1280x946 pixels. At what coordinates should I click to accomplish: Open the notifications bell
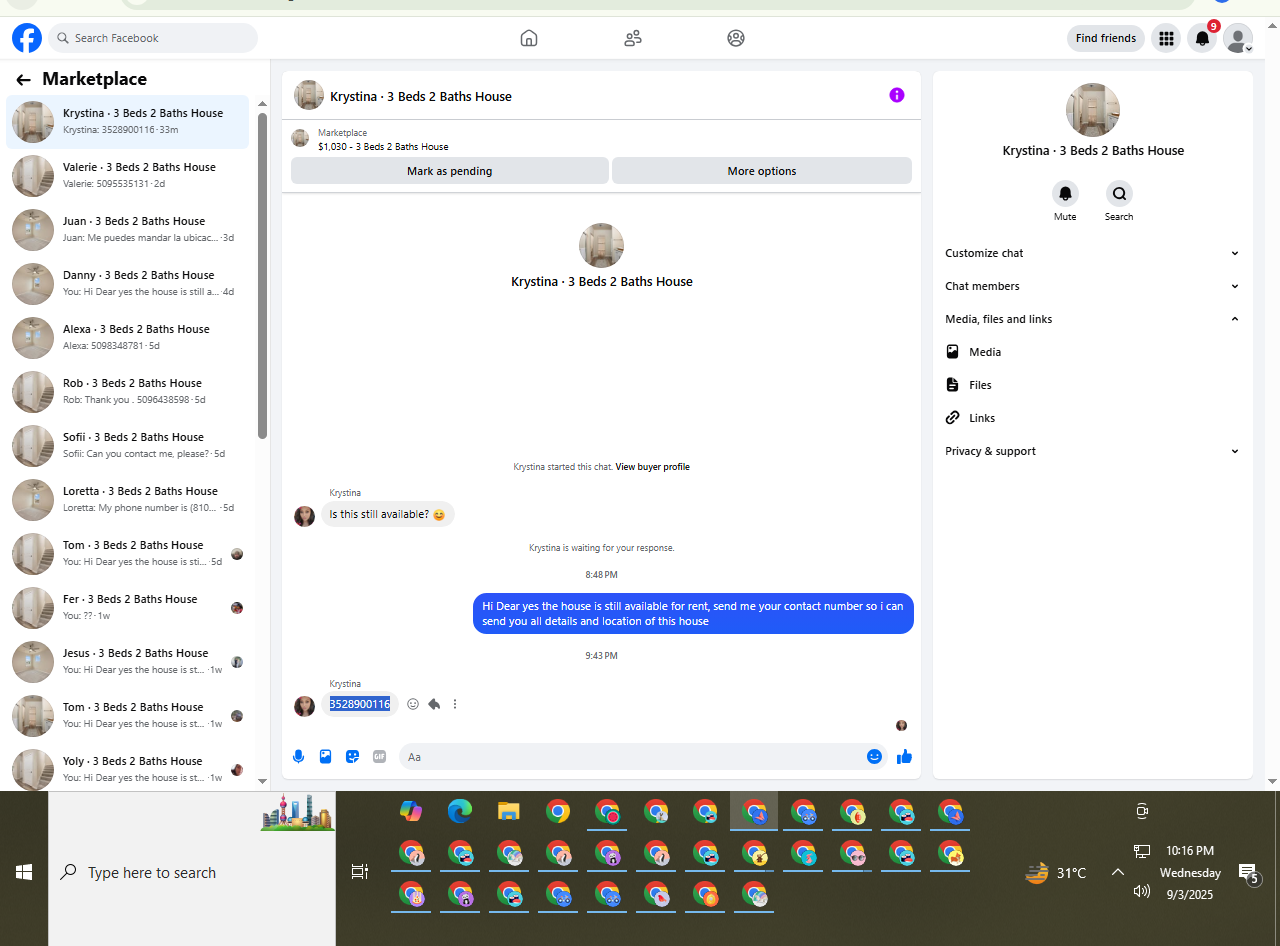[x=1202, y=38]
